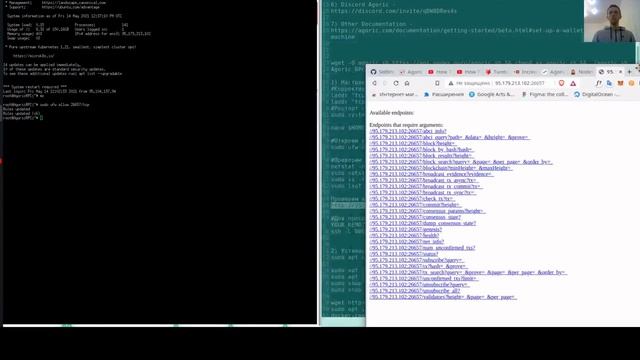Click the 'sudo ufw allow 26657/tcp' terminal line
The width and height of the screenshot is (640, 360).
coord(46,104)
